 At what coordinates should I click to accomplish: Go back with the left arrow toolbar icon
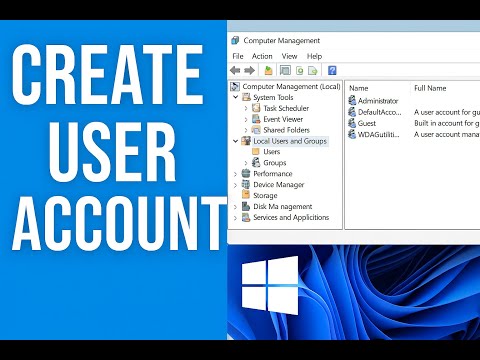tap(235, 70)
